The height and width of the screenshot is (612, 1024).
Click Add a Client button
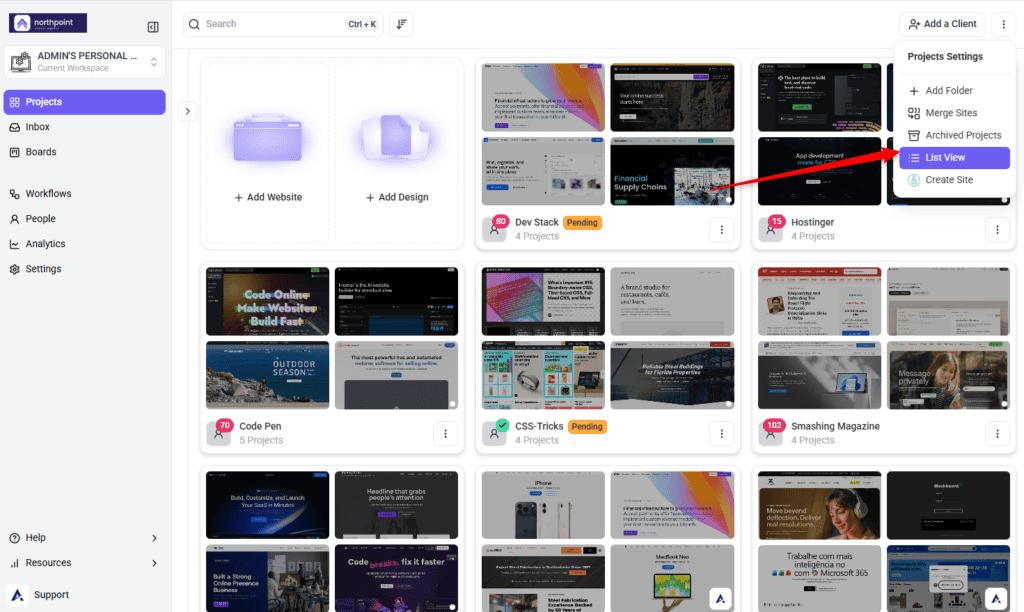point(942,24)
